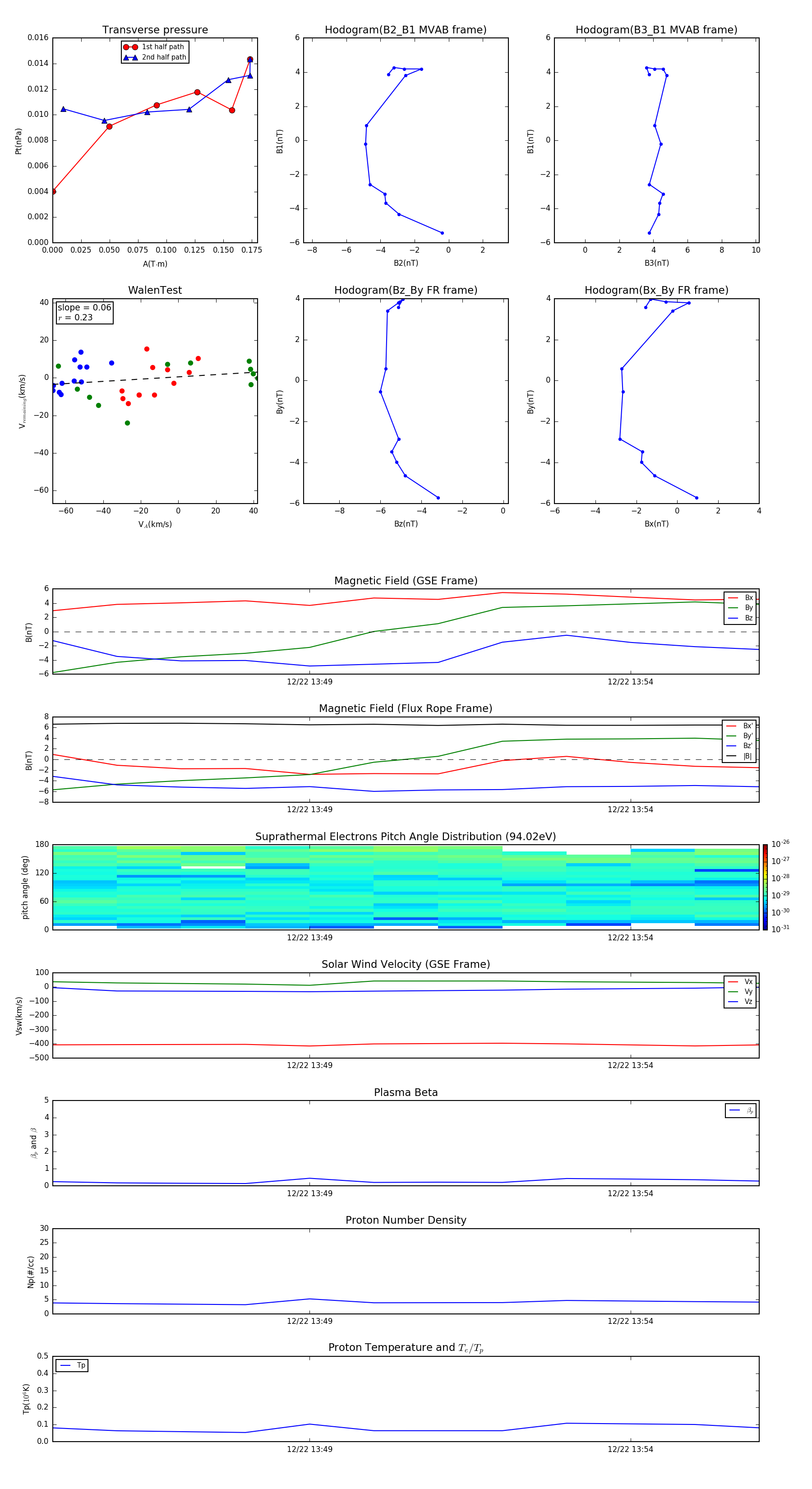Screen dimensions: 812x1489
Task: Click the B2(nT) x-axis label
Action: pyautogui.click(x=406, y=263)
